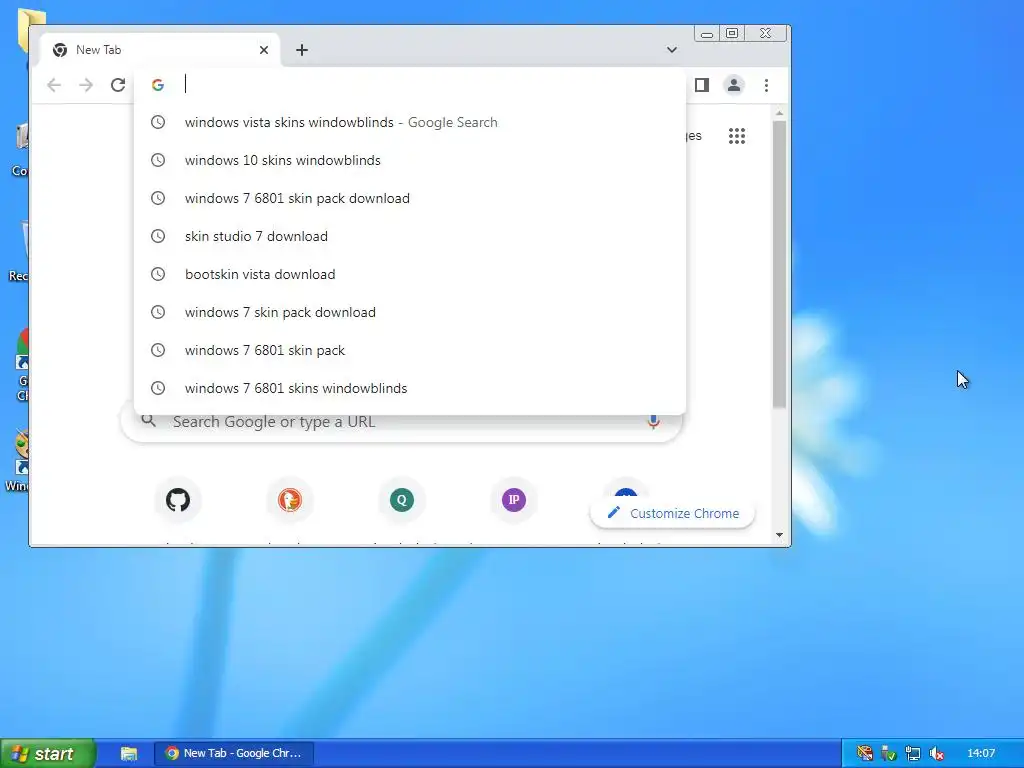
Task: Start voice search with the microphone icon
Action: pyautogui.click(x=653, y=422)
